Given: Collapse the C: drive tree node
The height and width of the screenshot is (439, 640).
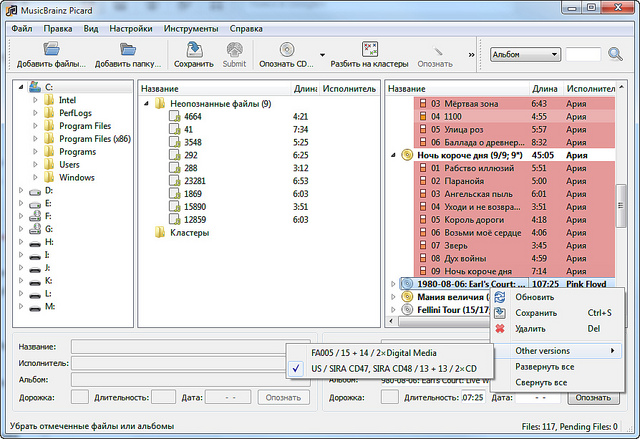Looking at the screenshot, I should [21, 87].
